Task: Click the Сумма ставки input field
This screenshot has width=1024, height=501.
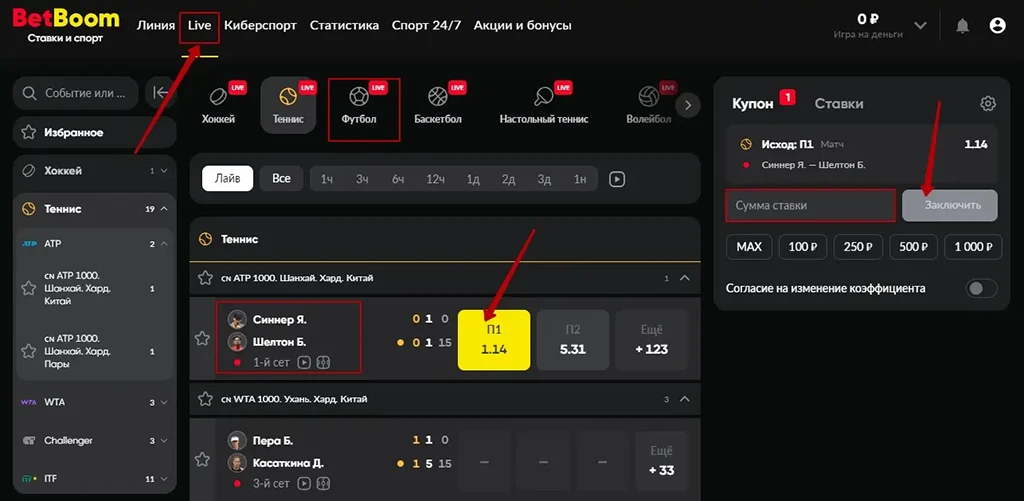Action: 809,205
